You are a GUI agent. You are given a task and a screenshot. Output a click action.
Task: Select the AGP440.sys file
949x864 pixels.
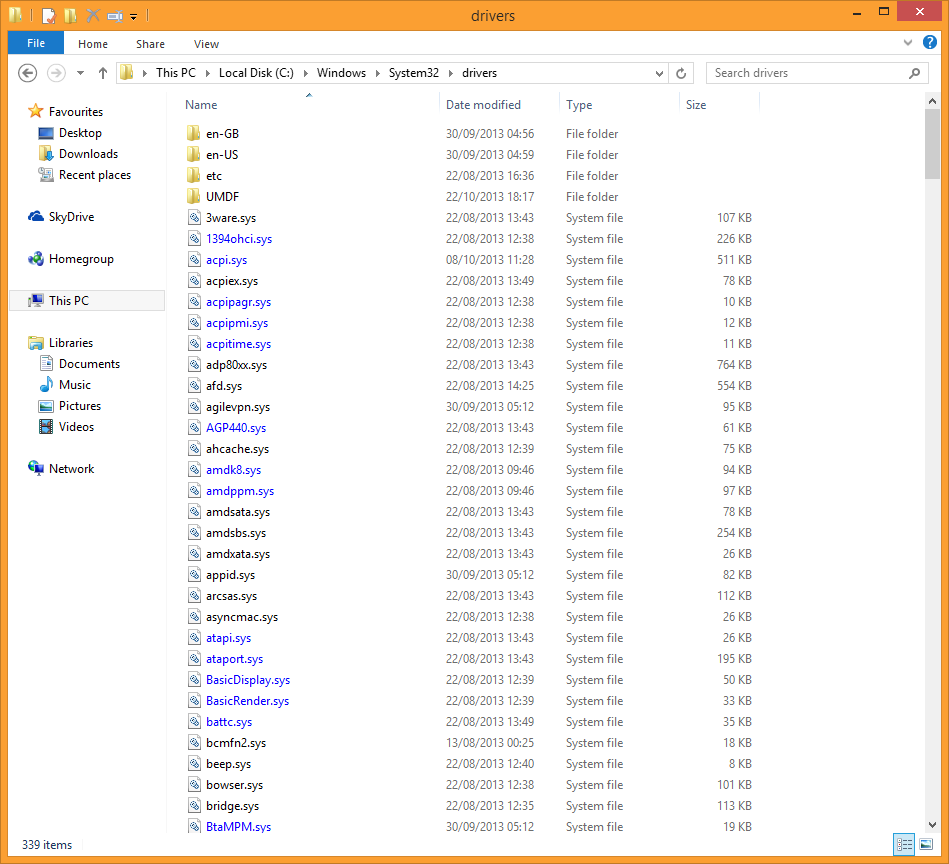point(235,428)
